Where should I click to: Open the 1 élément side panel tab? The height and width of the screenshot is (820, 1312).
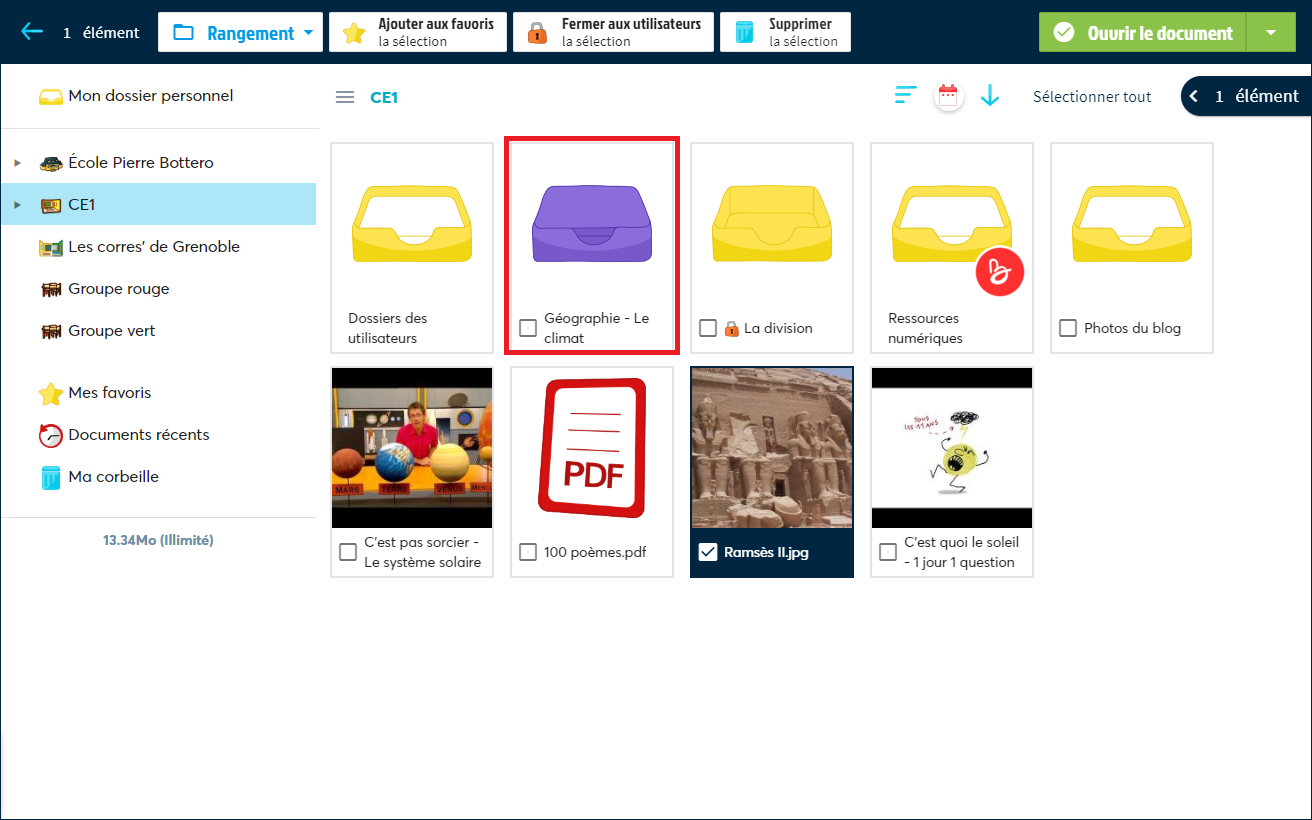pyautogui.click(x=1246, y=96)
